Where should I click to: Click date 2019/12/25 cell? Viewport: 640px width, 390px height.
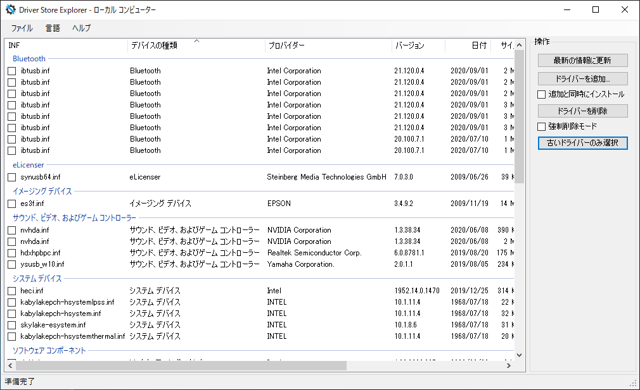click(x=469, y=291)
